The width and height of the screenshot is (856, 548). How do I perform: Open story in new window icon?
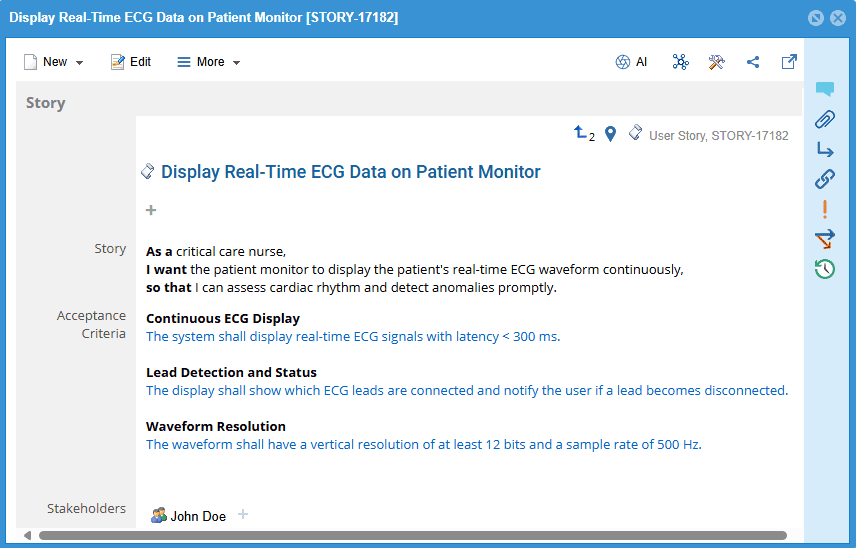[x=789, y=62]
